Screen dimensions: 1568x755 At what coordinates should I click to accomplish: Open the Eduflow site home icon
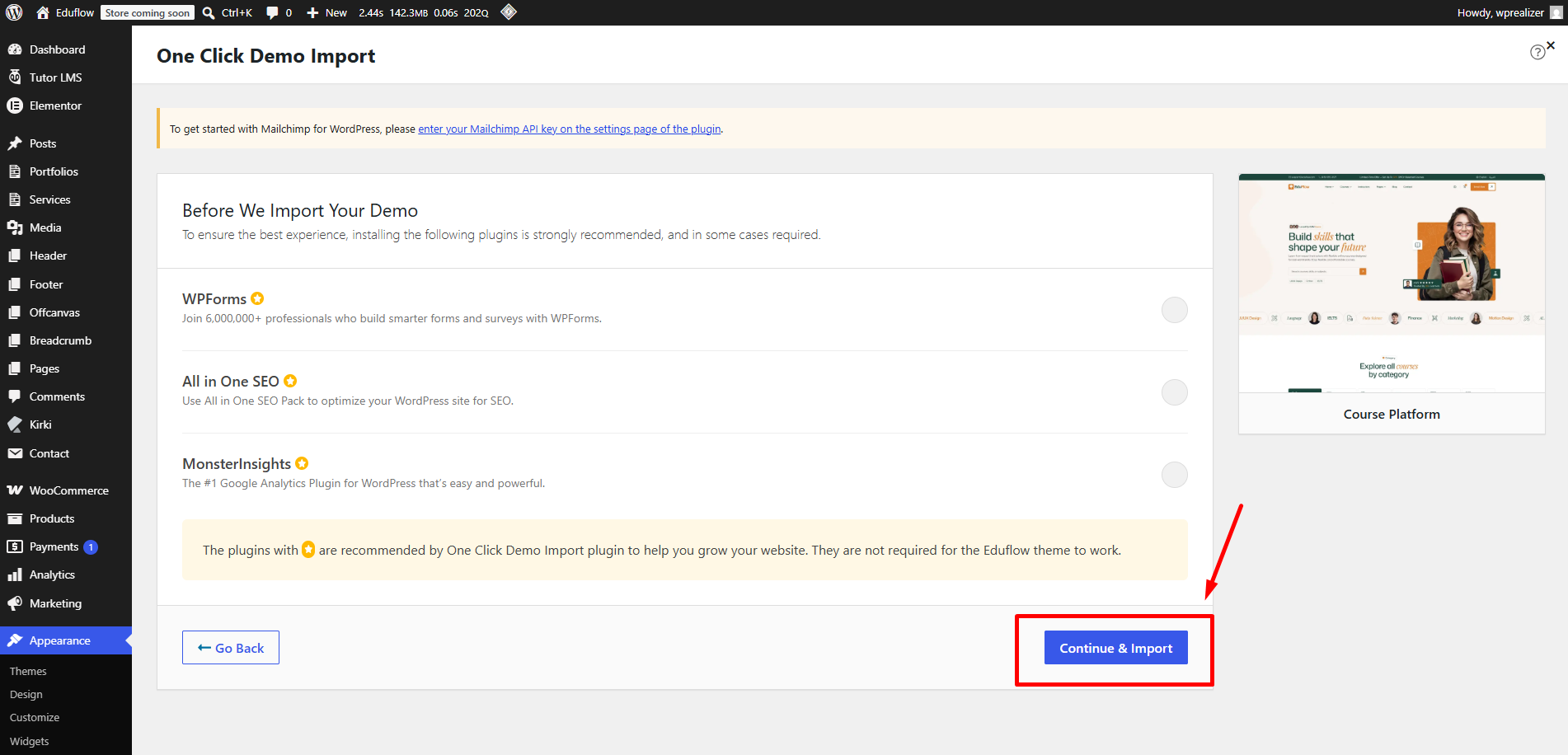click(43, 12)
